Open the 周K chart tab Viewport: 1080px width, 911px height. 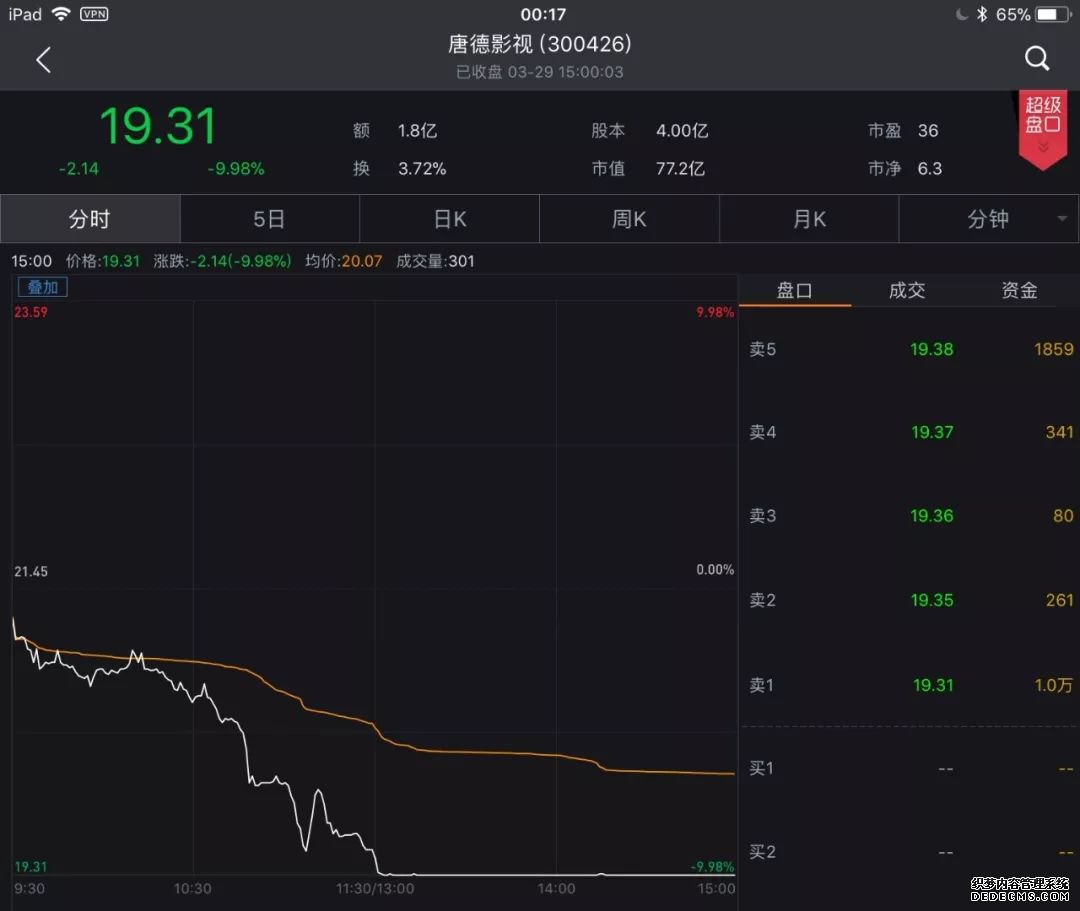[629, 219]
